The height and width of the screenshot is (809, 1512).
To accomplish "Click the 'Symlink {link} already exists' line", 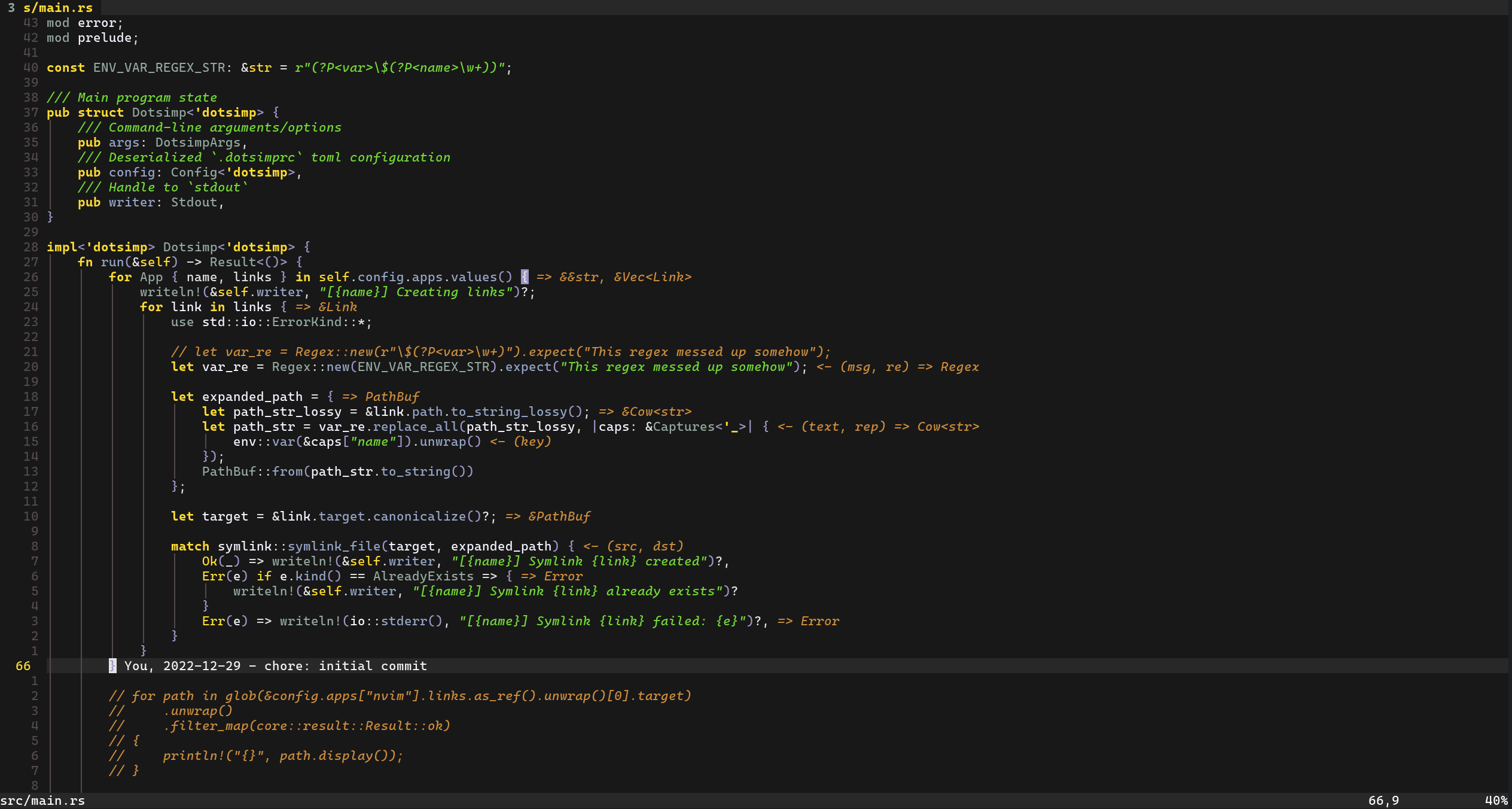I will (x=486, y=591).
